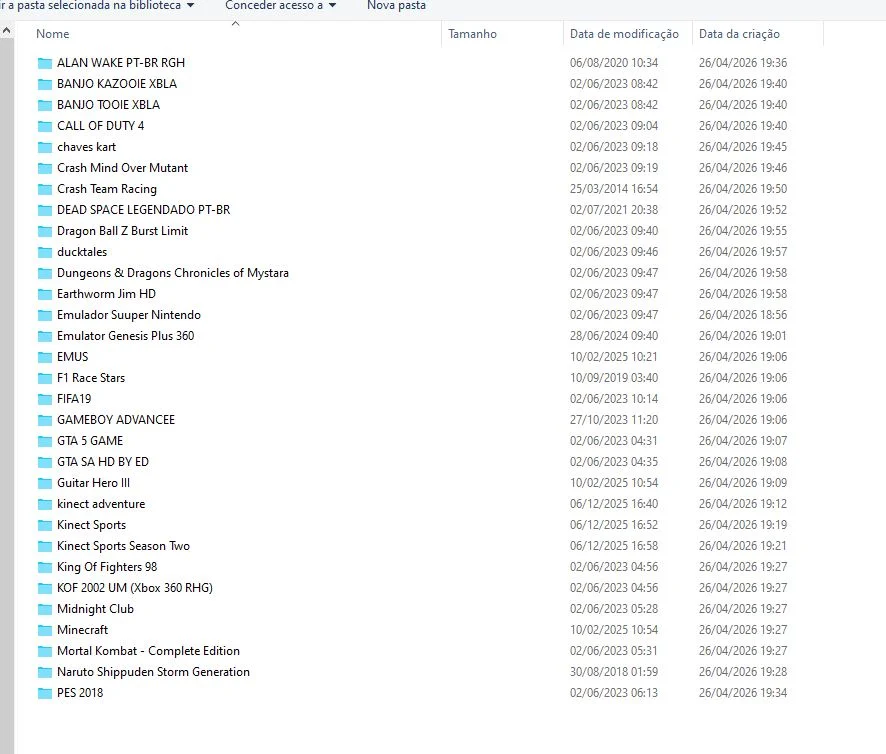
Task: Click the BANJO KAZOOIE XBLA folder icon
Action: [45, 84]
